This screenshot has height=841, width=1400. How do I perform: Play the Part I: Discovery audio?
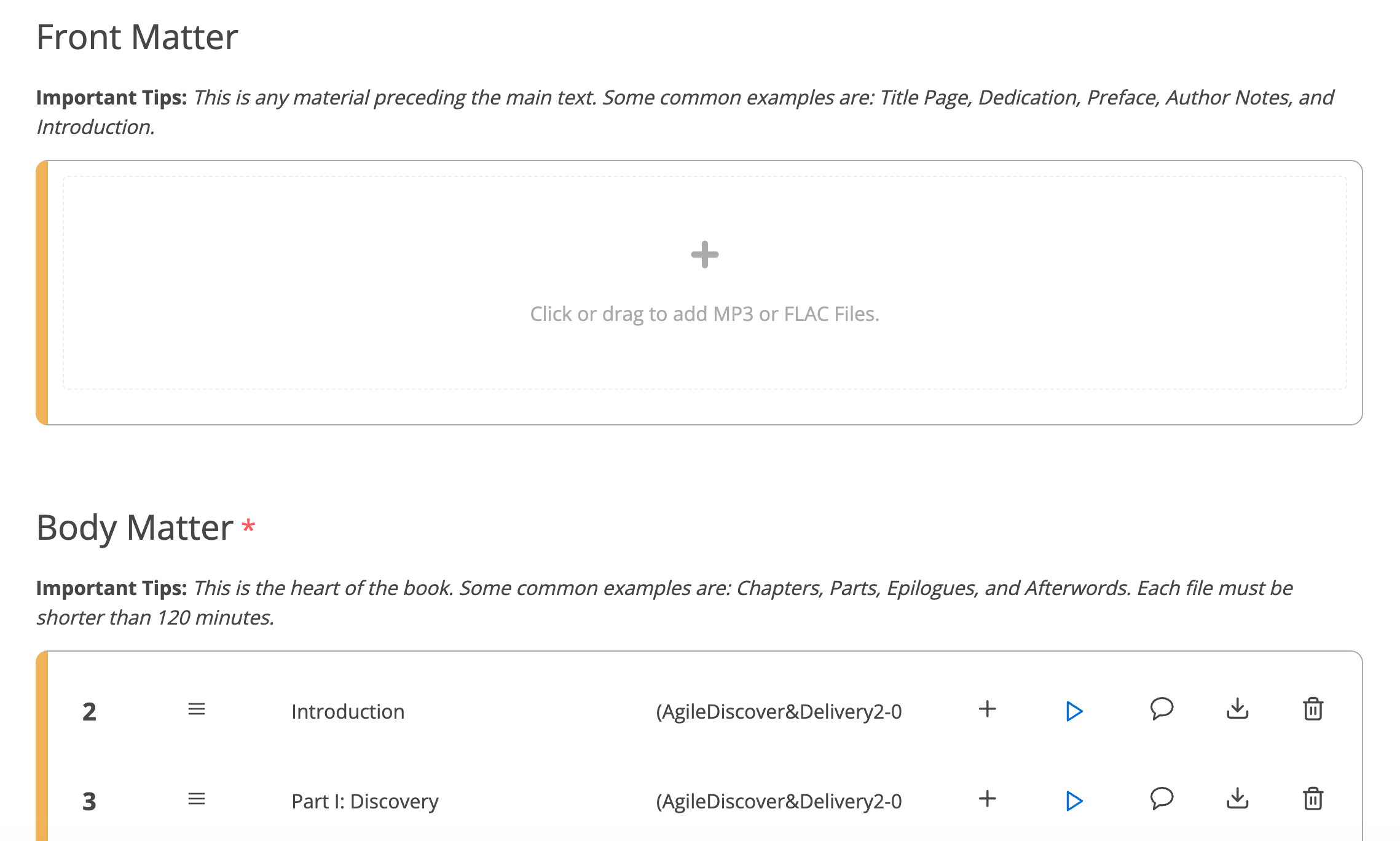(1074, 801)
